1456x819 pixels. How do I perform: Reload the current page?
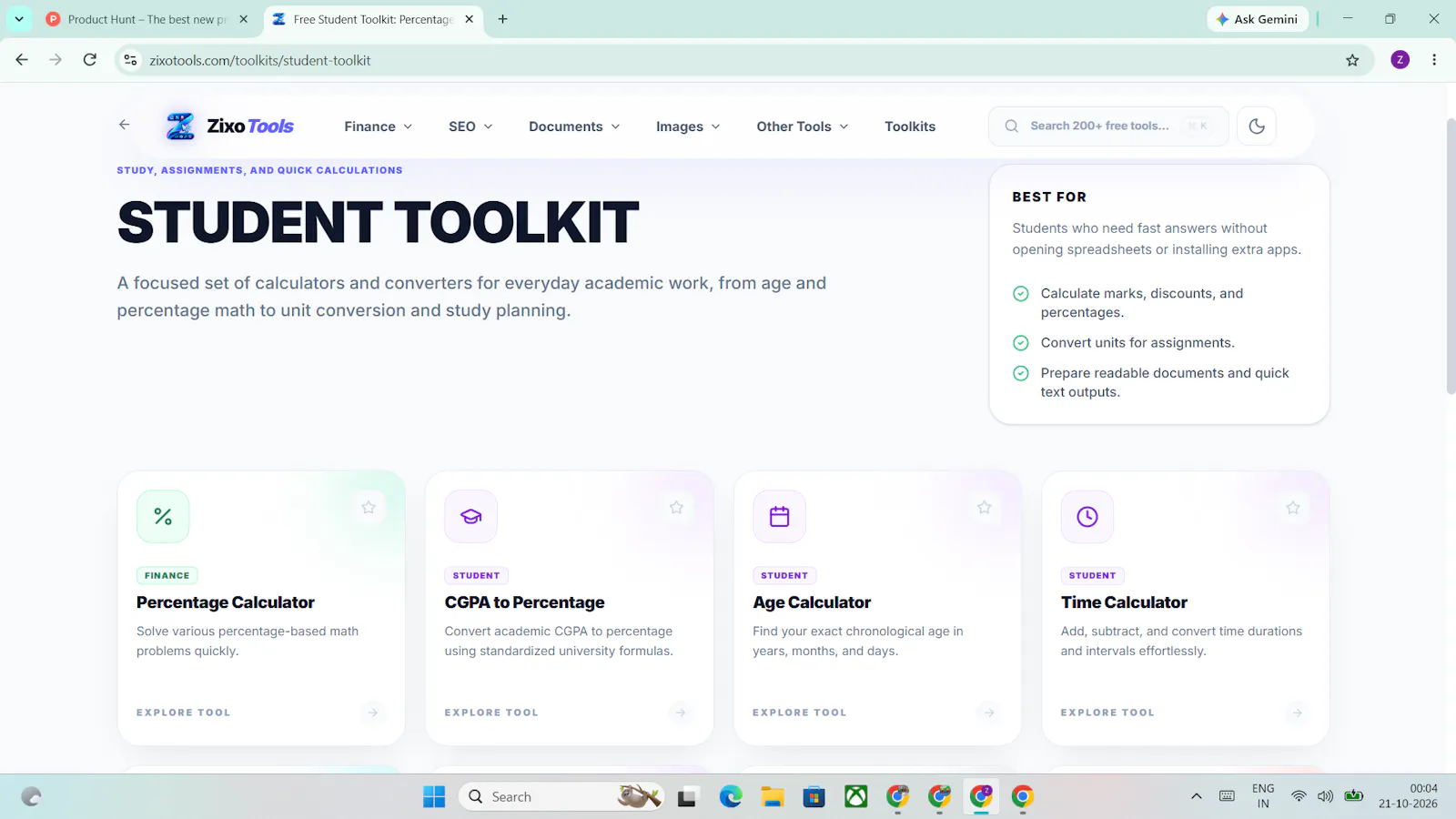89,60
